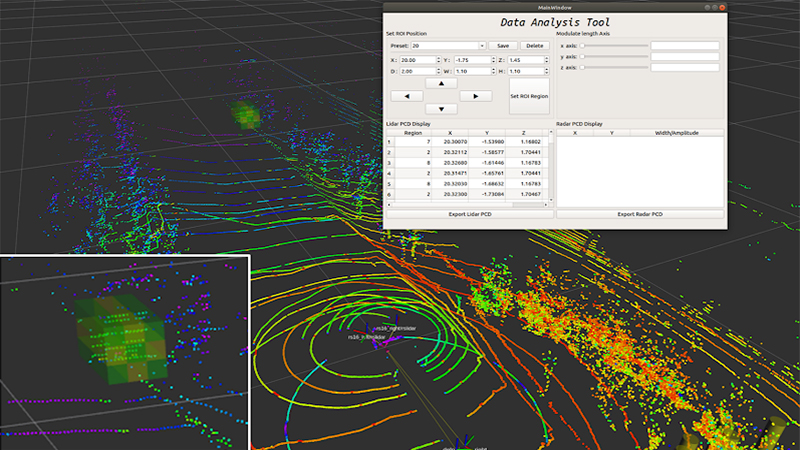Select Lidar table row header 6
This screenshot has width=800, height=450.
(x=390, y=194)
